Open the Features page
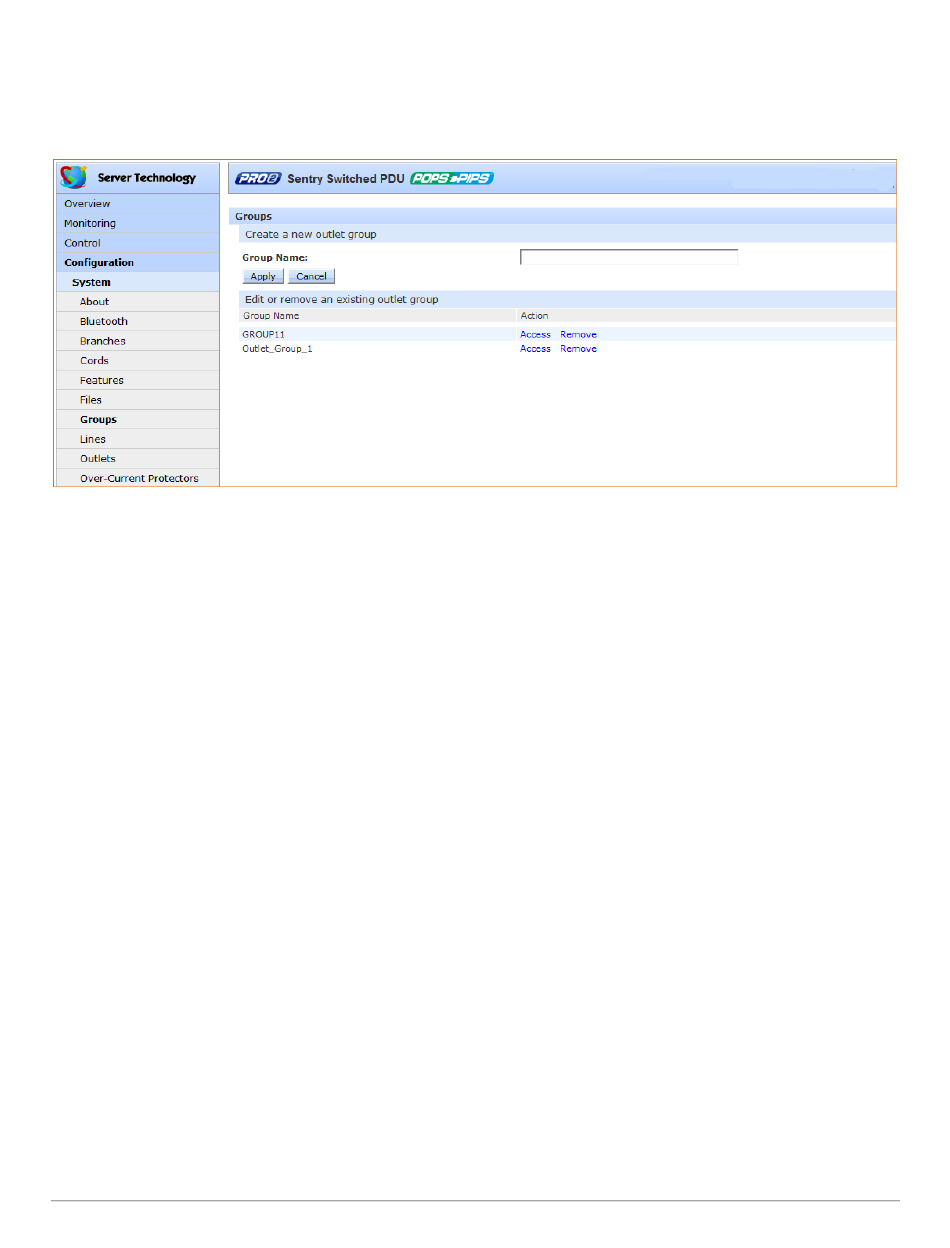The image size is (950, 1248). pyautogui.click(x=136, y=380)
